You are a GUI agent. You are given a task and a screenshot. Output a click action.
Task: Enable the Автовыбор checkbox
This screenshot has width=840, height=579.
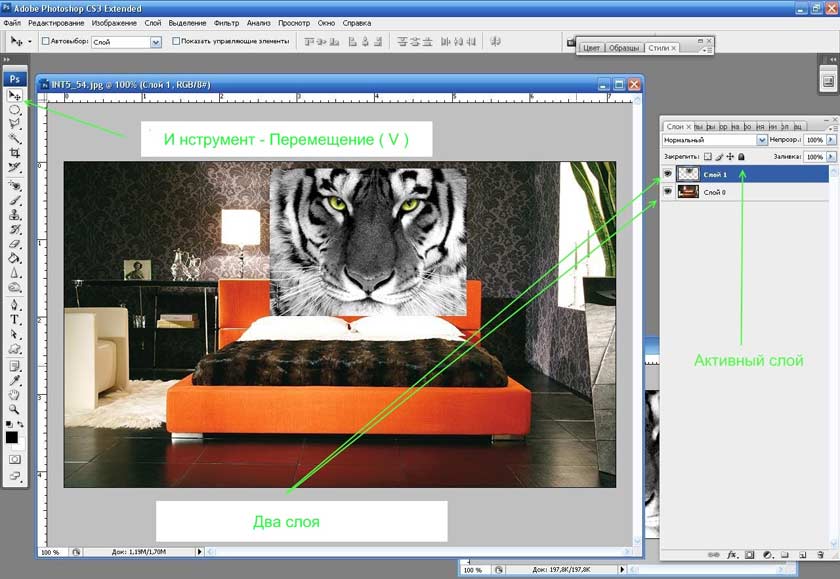click(x=46, y=42)
